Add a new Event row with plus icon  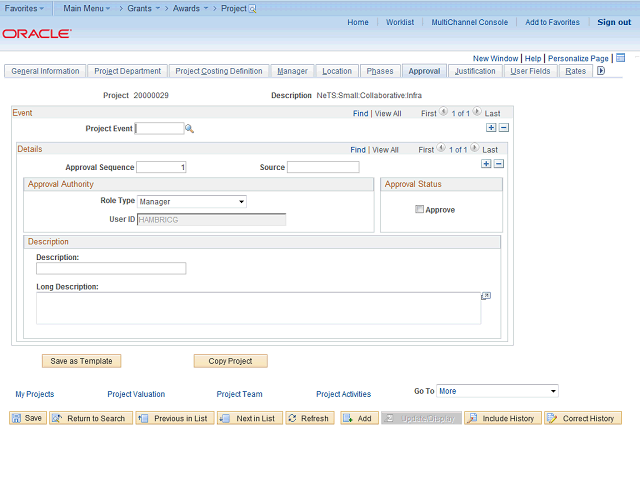(x=491, y=128)
